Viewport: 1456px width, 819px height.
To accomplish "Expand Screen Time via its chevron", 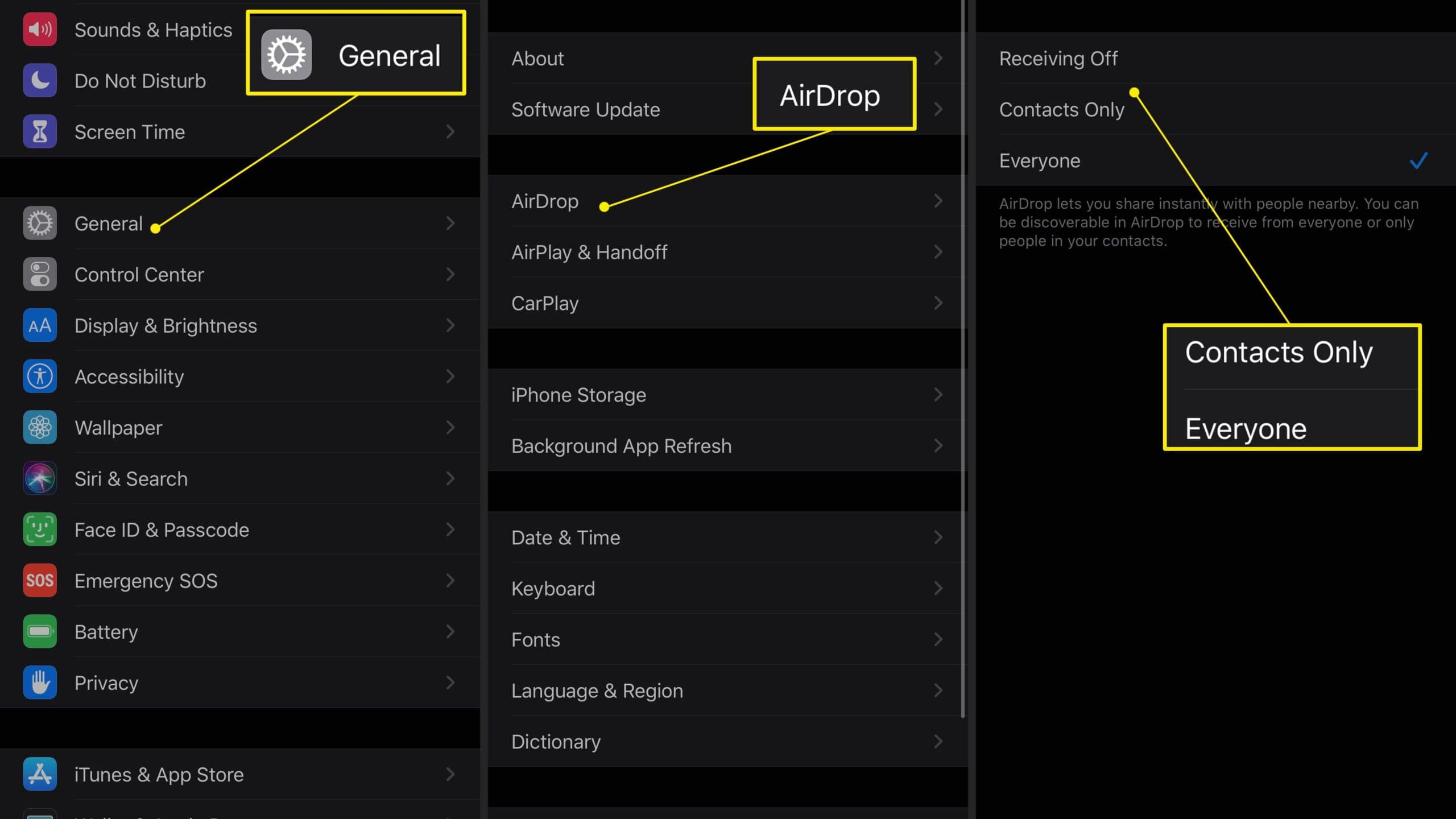I will (x=450, y=132).
